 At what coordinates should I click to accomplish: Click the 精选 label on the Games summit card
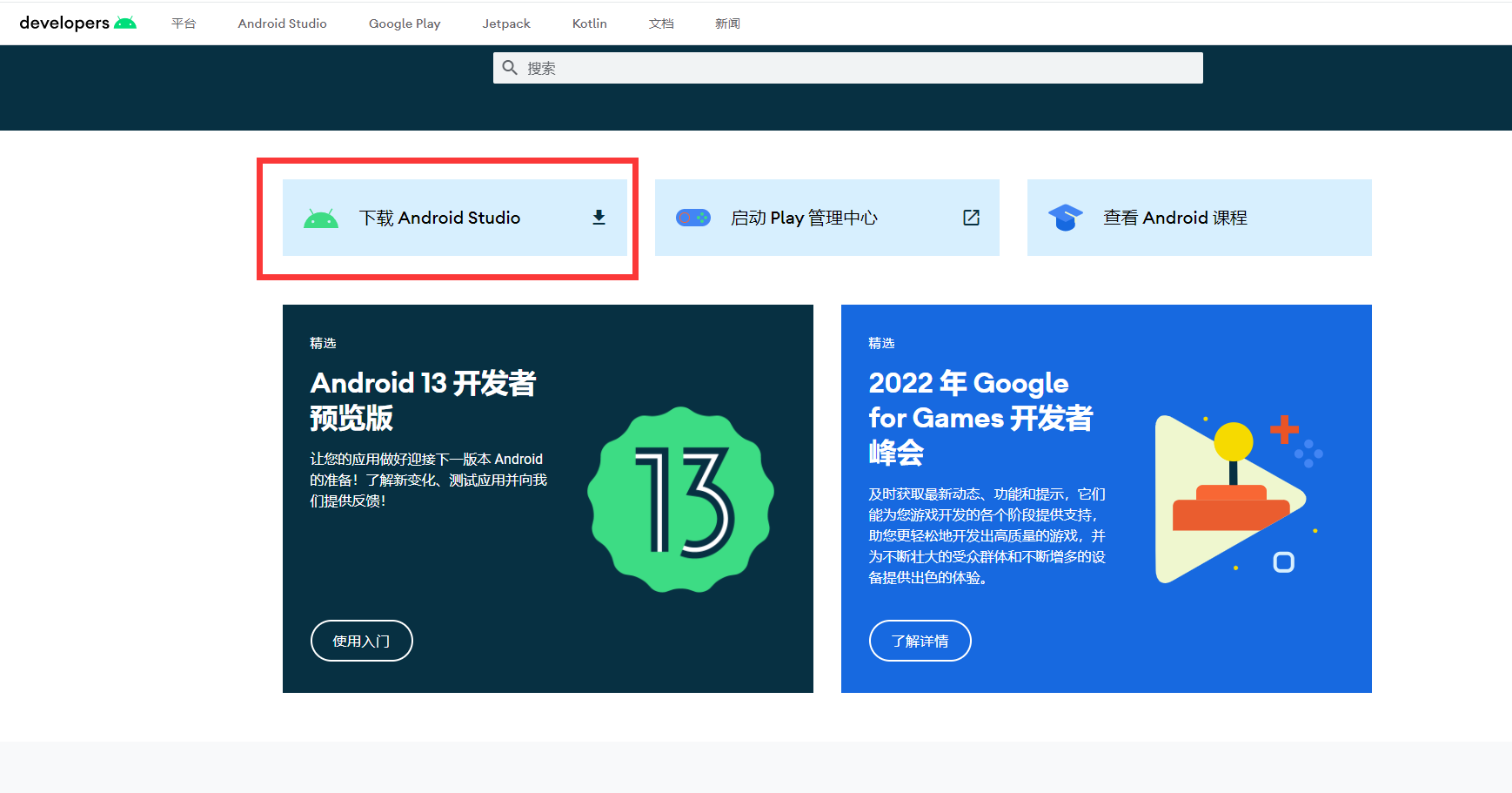[x=881, y=343]
